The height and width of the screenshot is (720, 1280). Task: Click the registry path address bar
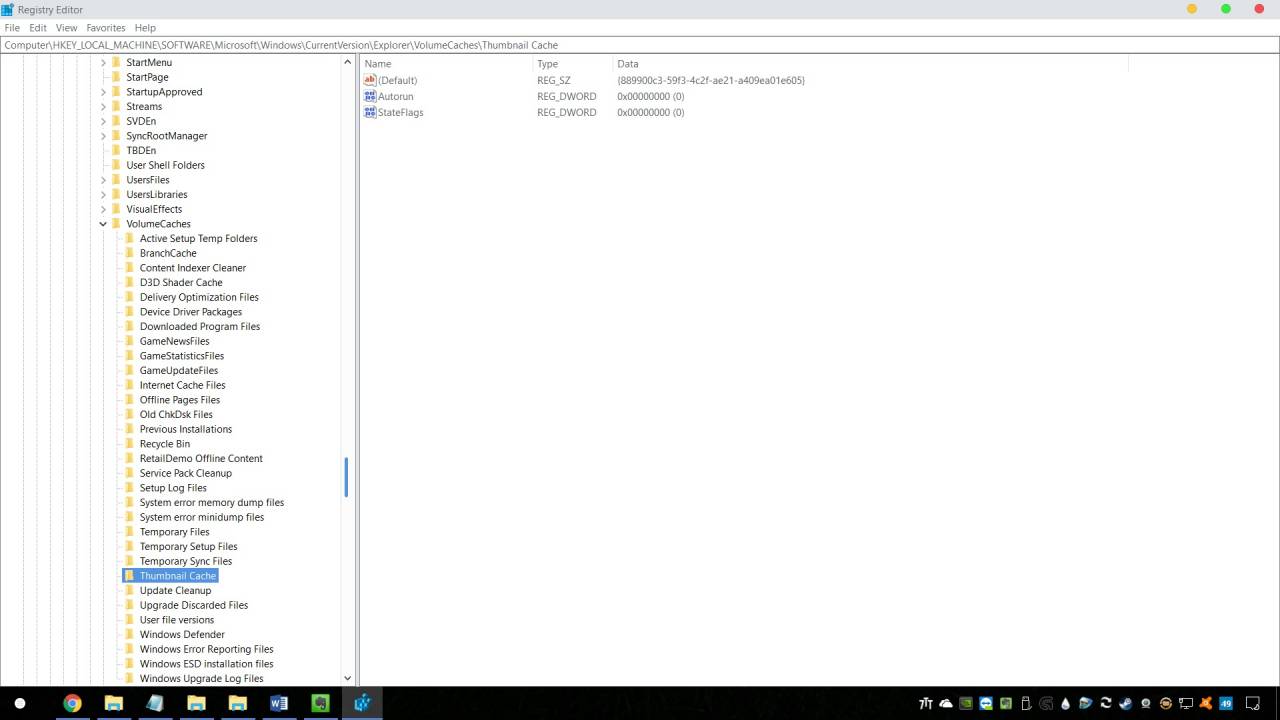point(640,45)
